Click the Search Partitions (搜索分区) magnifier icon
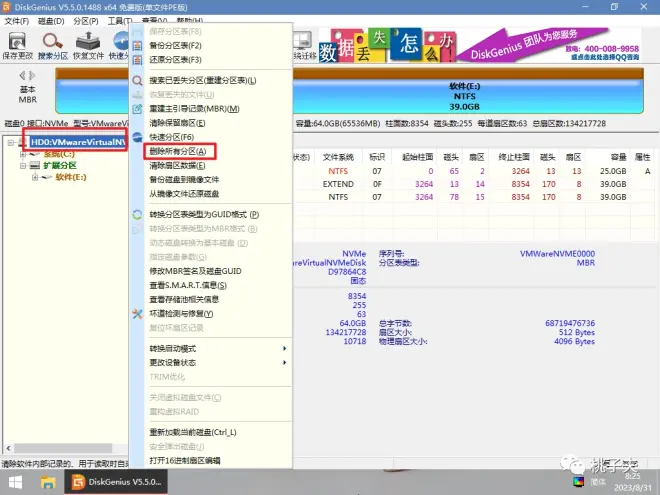This screenshot has height=495, width=660. [53, 42]
